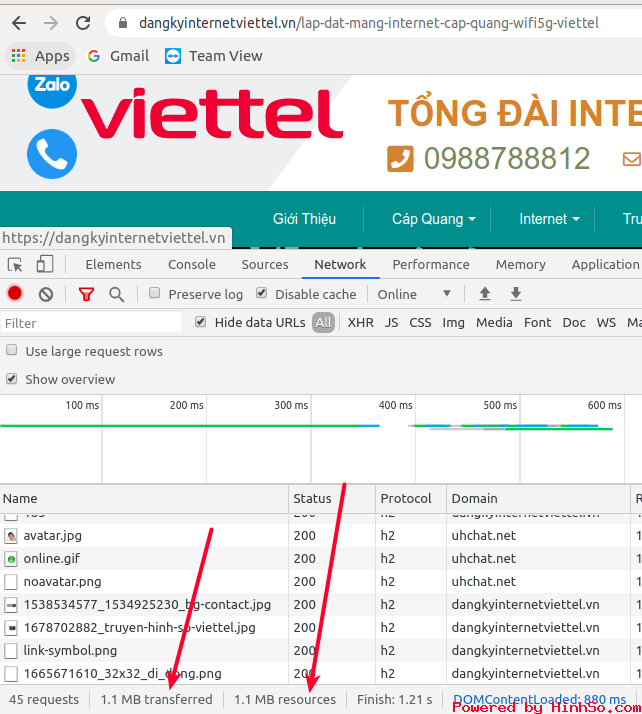642x714 pixels.
Task: Click the padlock site security icon
Action: (123, 23)
